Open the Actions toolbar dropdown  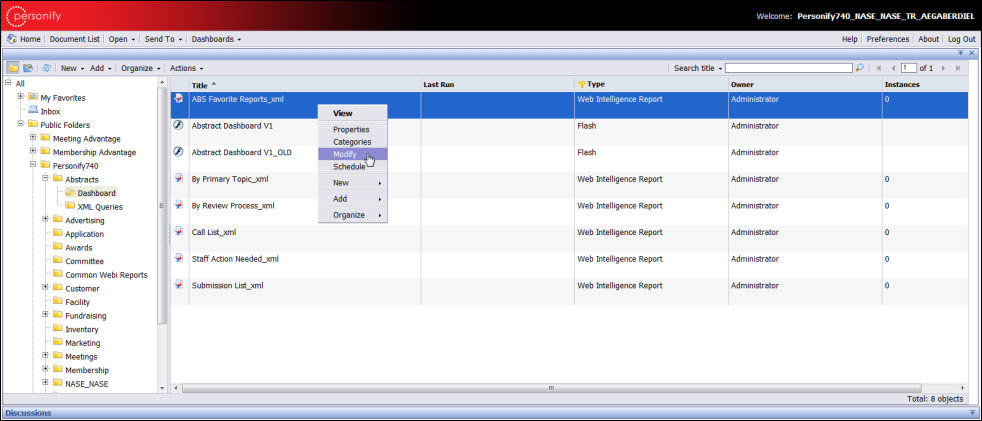point(187,68)
